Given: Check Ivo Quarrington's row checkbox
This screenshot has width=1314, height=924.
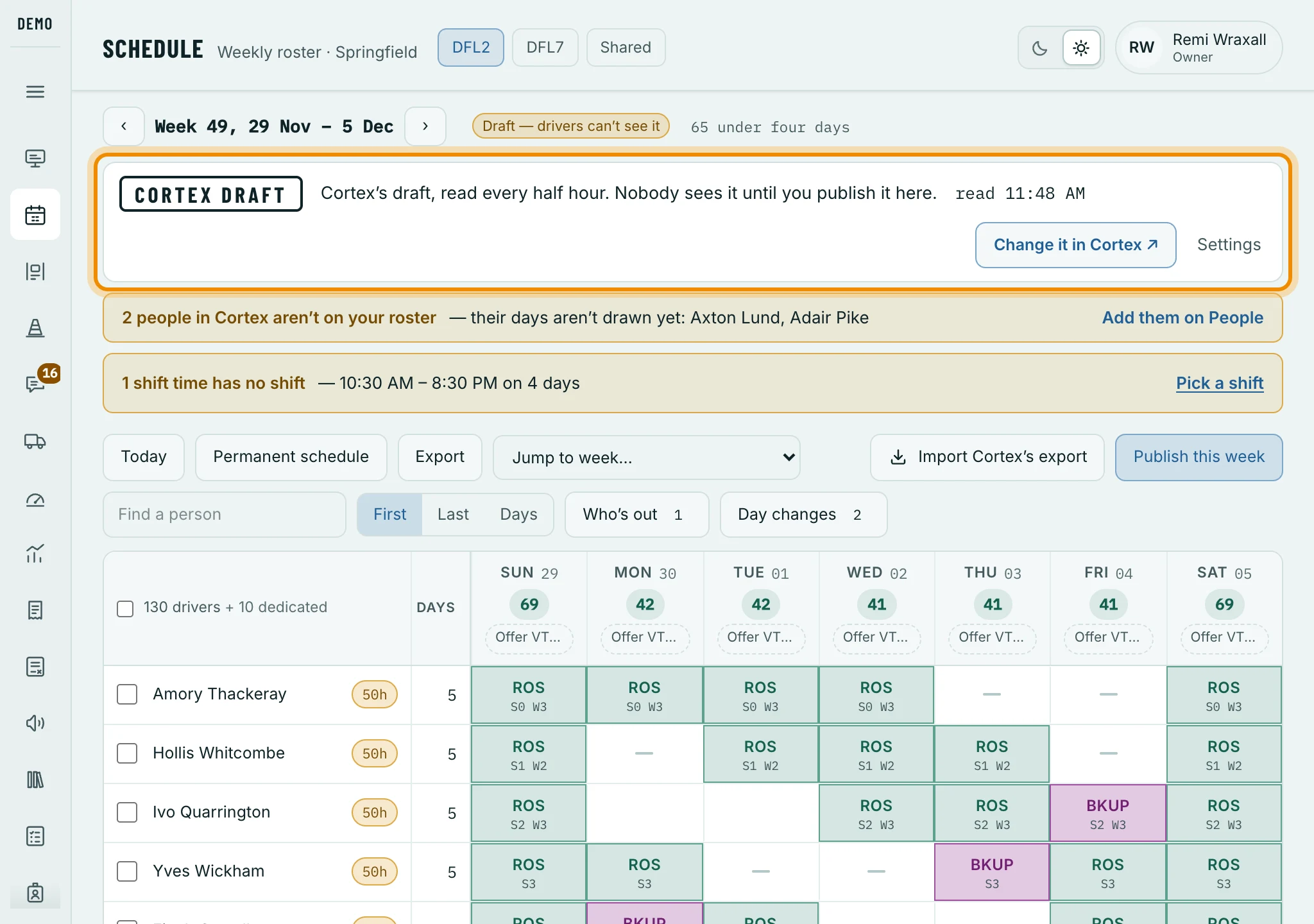Looking at the screenshot, I should pyautogui.click(x=127, y=812).
